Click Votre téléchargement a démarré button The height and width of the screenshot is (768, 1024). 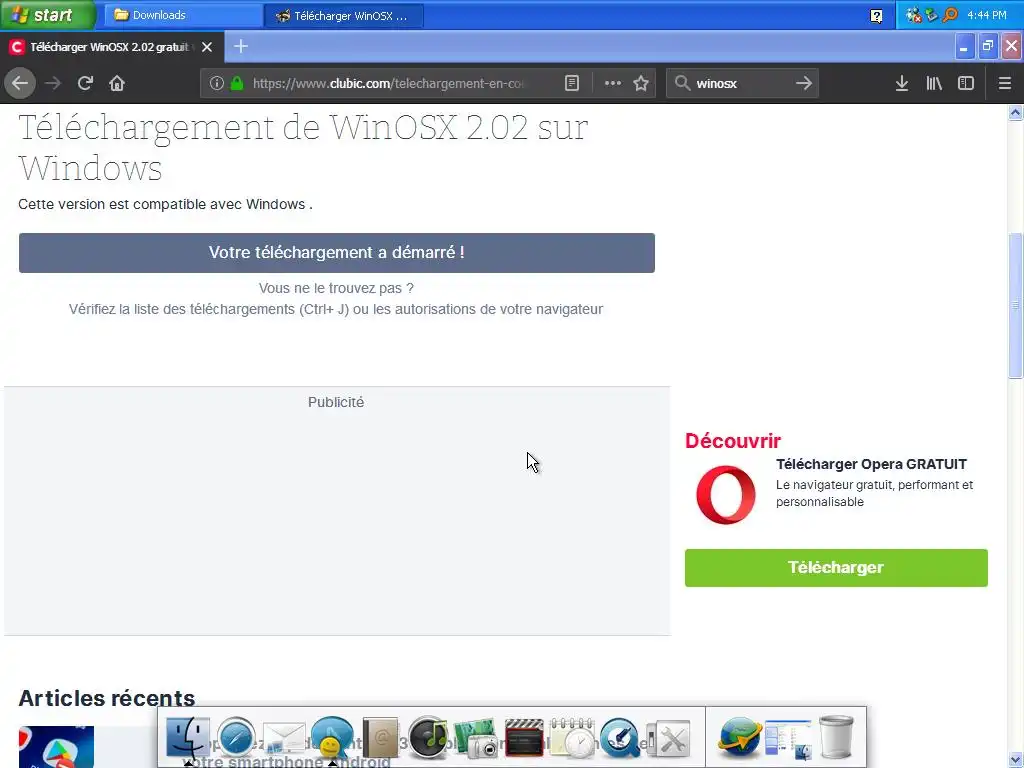(337, 253)
